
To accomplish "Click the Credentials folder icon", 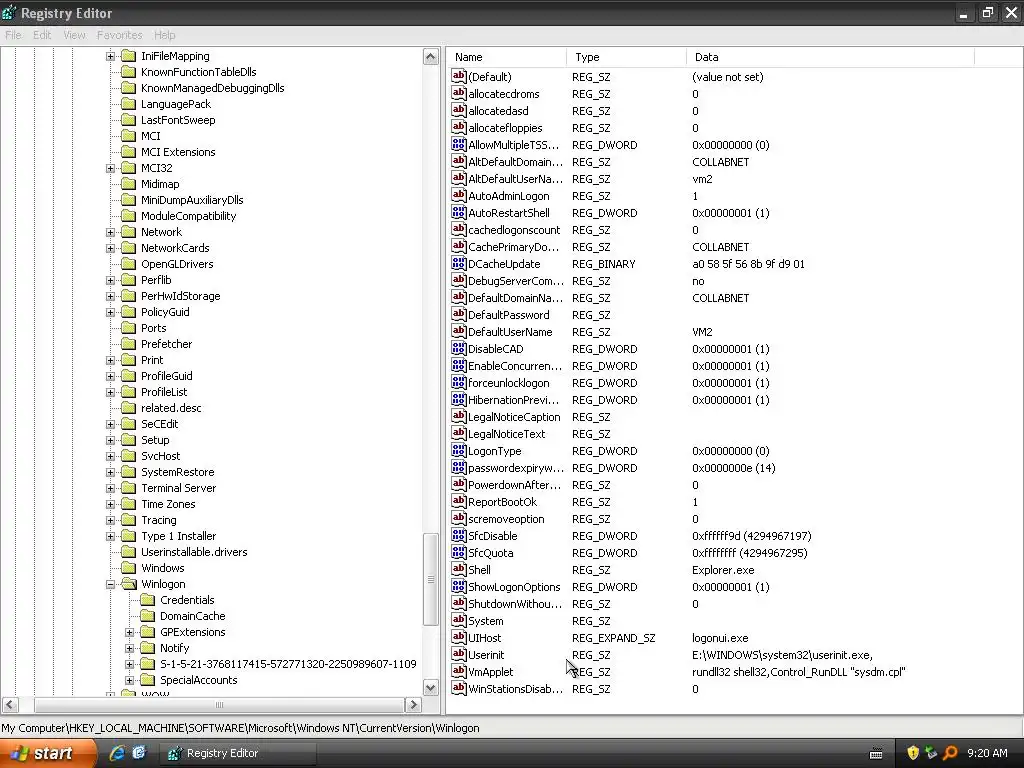I will [x=148, y=600].
